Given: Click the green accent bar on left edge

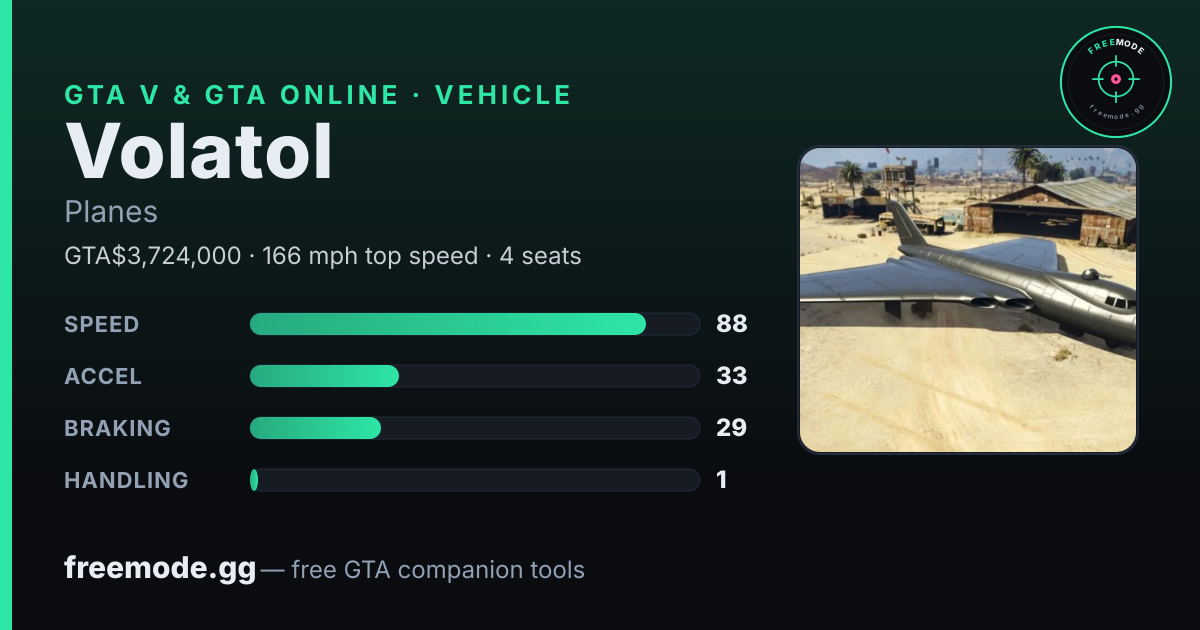Looking at the screenshot, I should pyautogui.click(x=6, y=315).
